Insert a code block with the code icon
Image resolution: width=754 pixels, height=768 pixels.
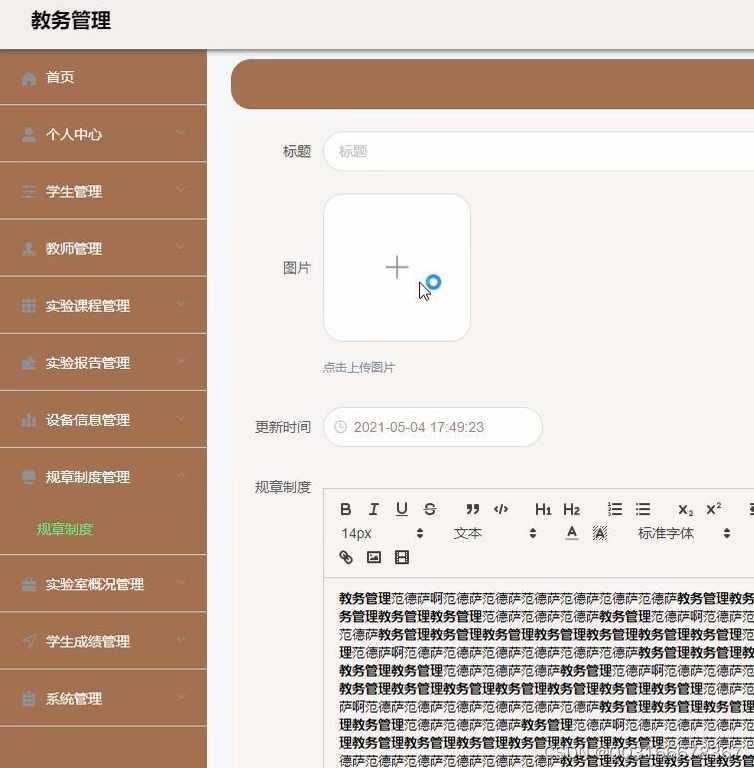(501, 509)
